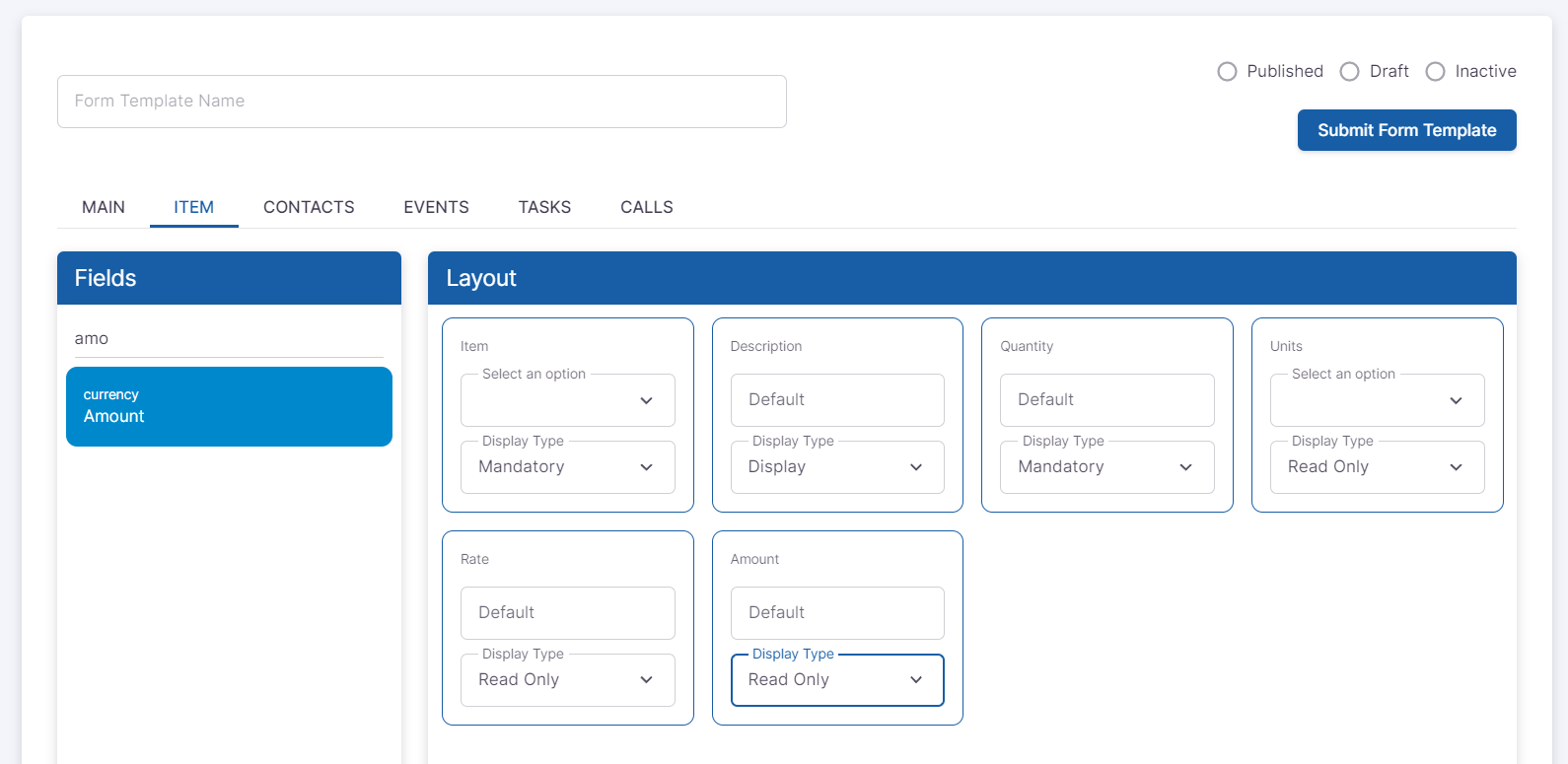This screenshot has width=1568, height=764.
Task: Switch to the MAIN tab
Action: pos(104,207)
